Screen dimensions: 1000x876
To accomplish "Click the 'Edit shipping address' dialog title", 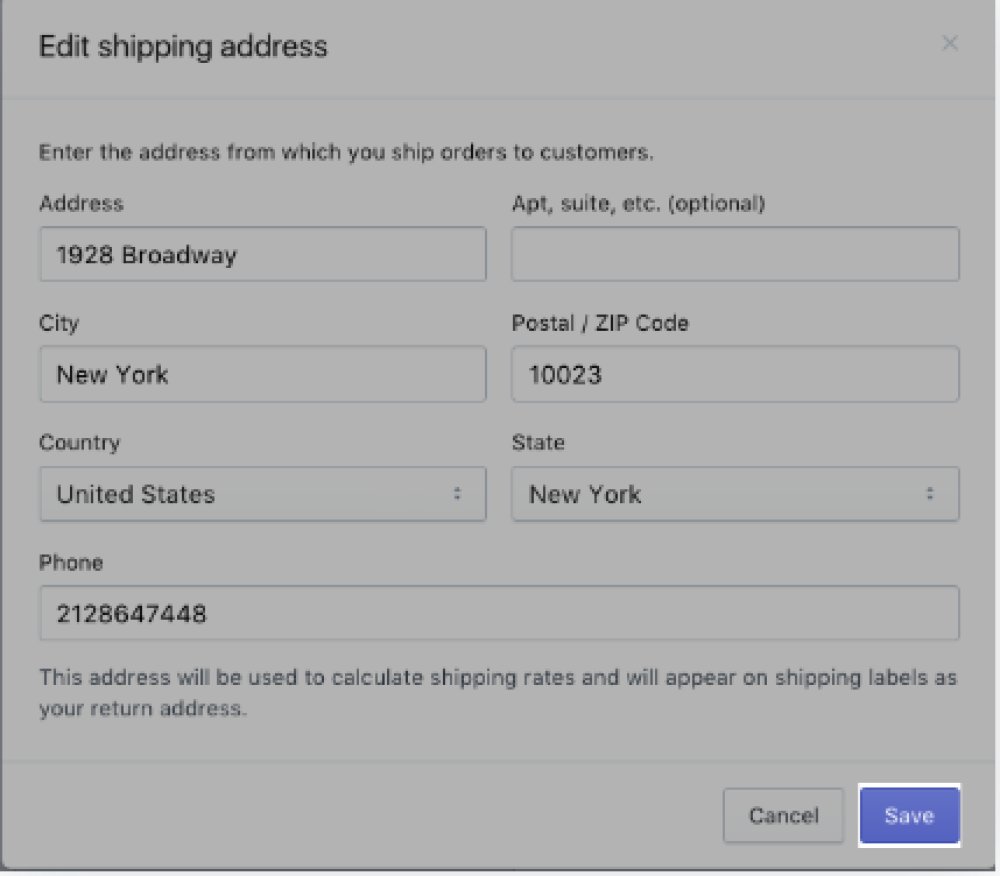I will tap(183, 47).
